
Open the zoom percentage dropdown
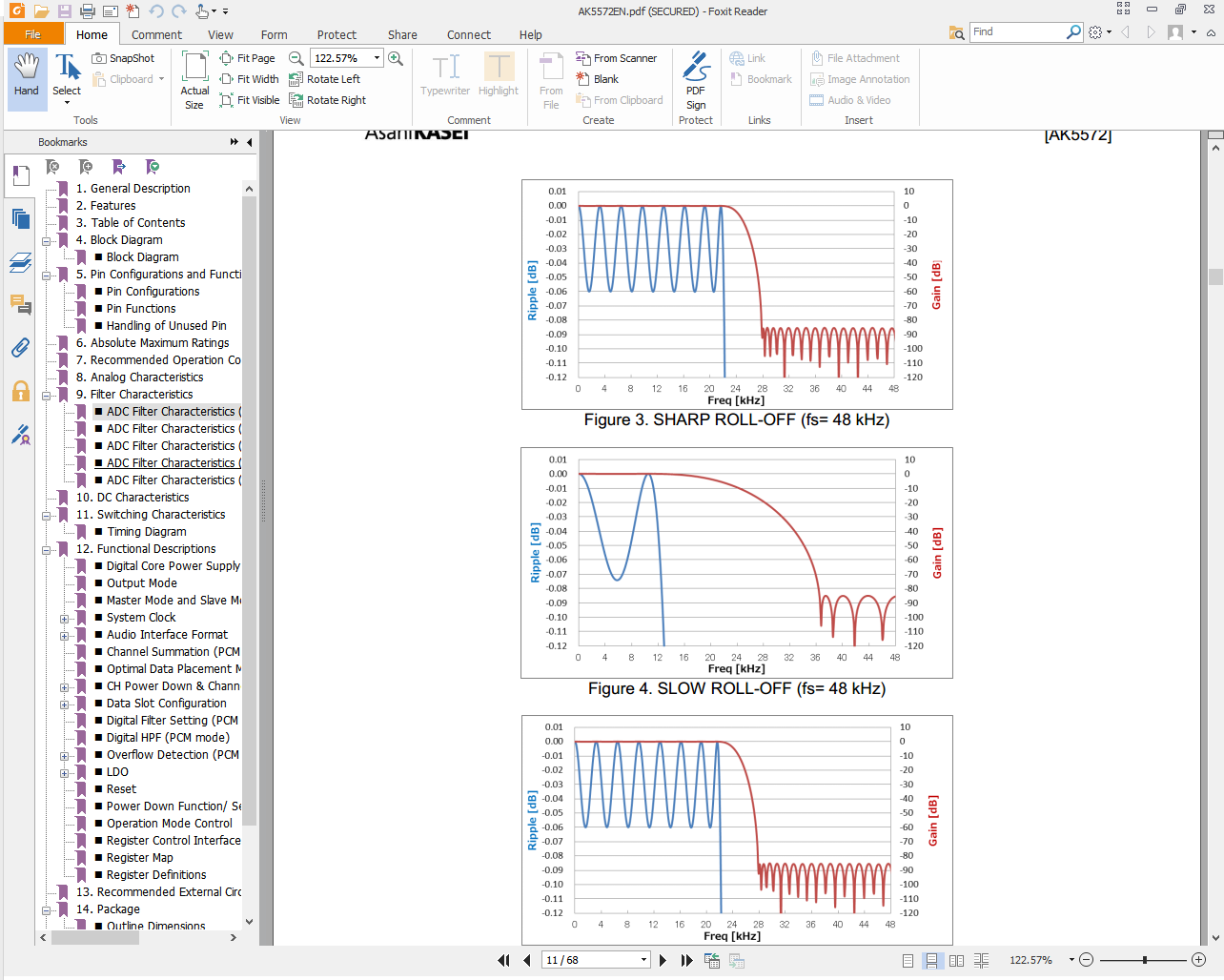377,58
